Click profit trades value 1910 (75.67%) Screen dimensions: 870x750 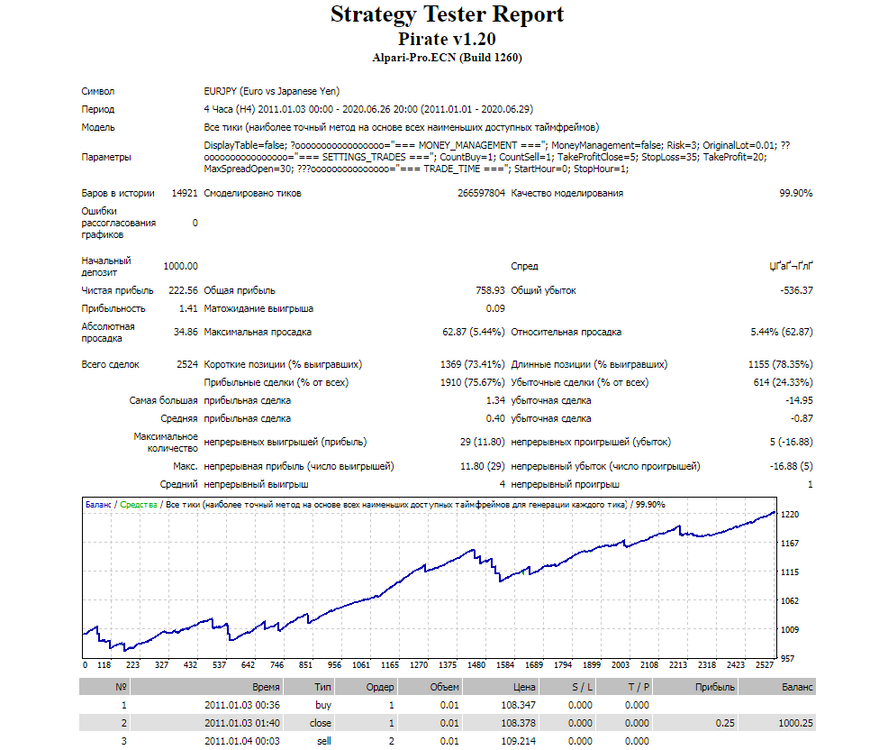point(472,382)
